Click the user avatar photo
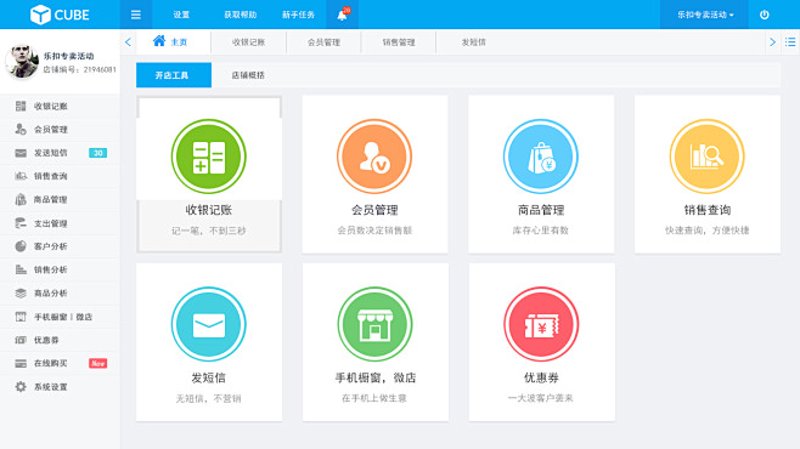The height and width of the screenshot is (449, 800). pyautogui.click(x=22, y=62)
